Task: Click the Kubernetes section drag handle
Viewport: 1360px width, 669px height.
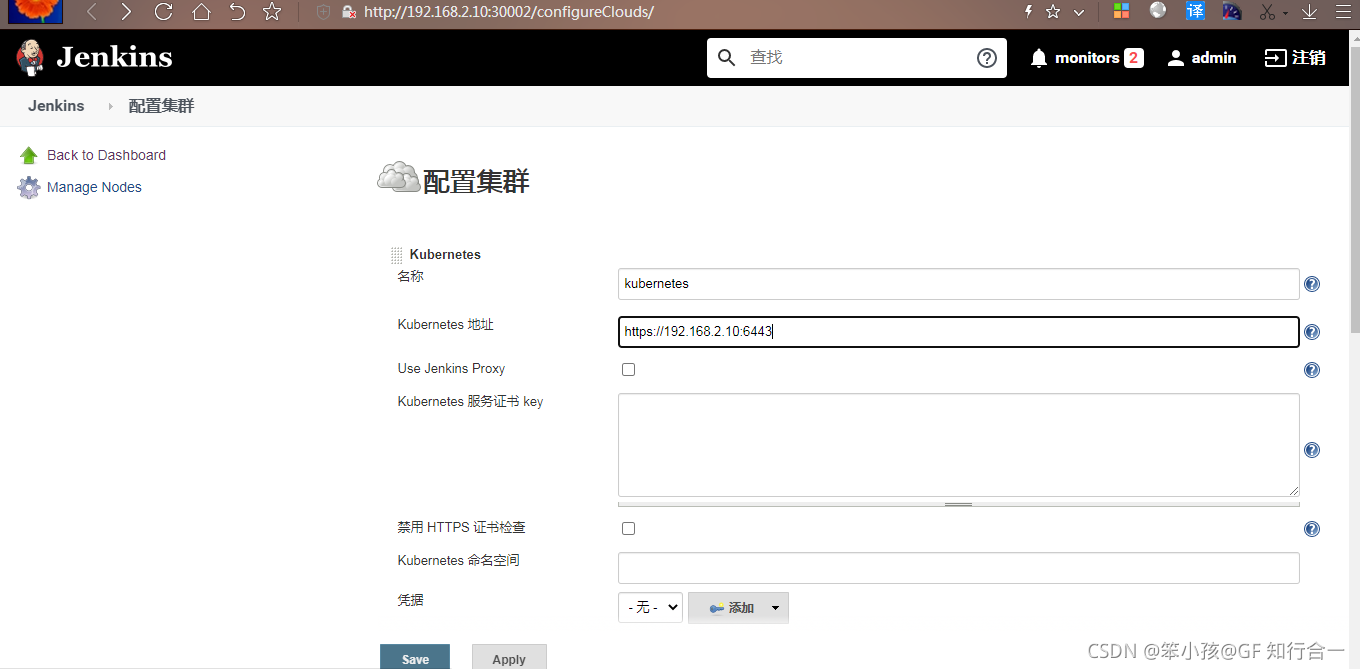Action: click(397, 256)
